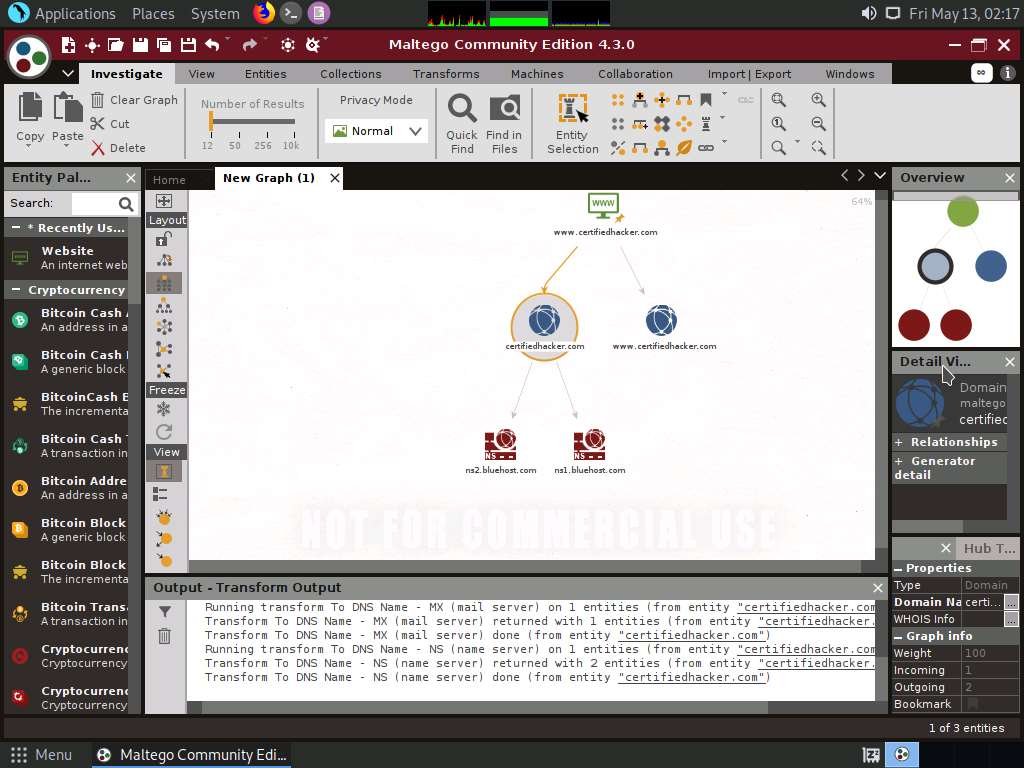Toggle the layout lock icon

[164, 239]
